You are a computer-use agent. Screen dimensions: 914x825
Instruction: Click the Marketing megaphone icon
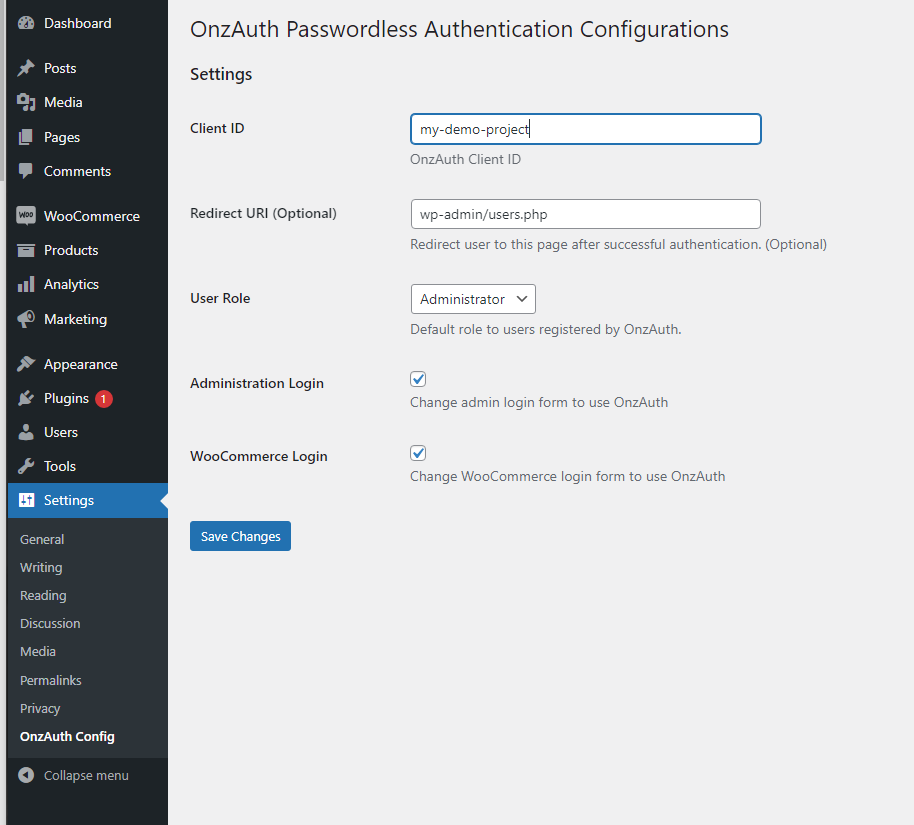click(26, 319)
